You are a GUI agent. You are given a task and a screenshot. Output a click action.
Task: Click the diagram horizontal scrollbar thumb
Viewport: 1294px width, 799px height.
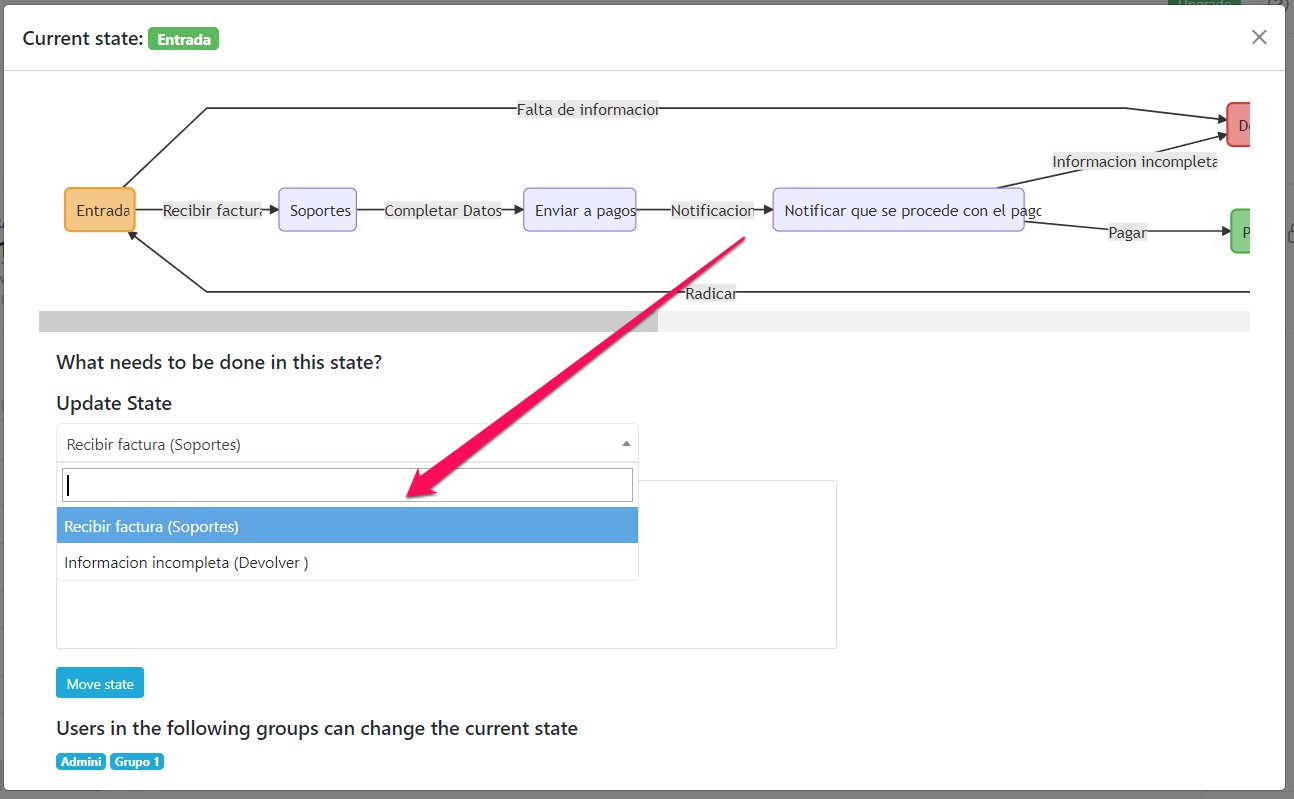click(348, 321)
